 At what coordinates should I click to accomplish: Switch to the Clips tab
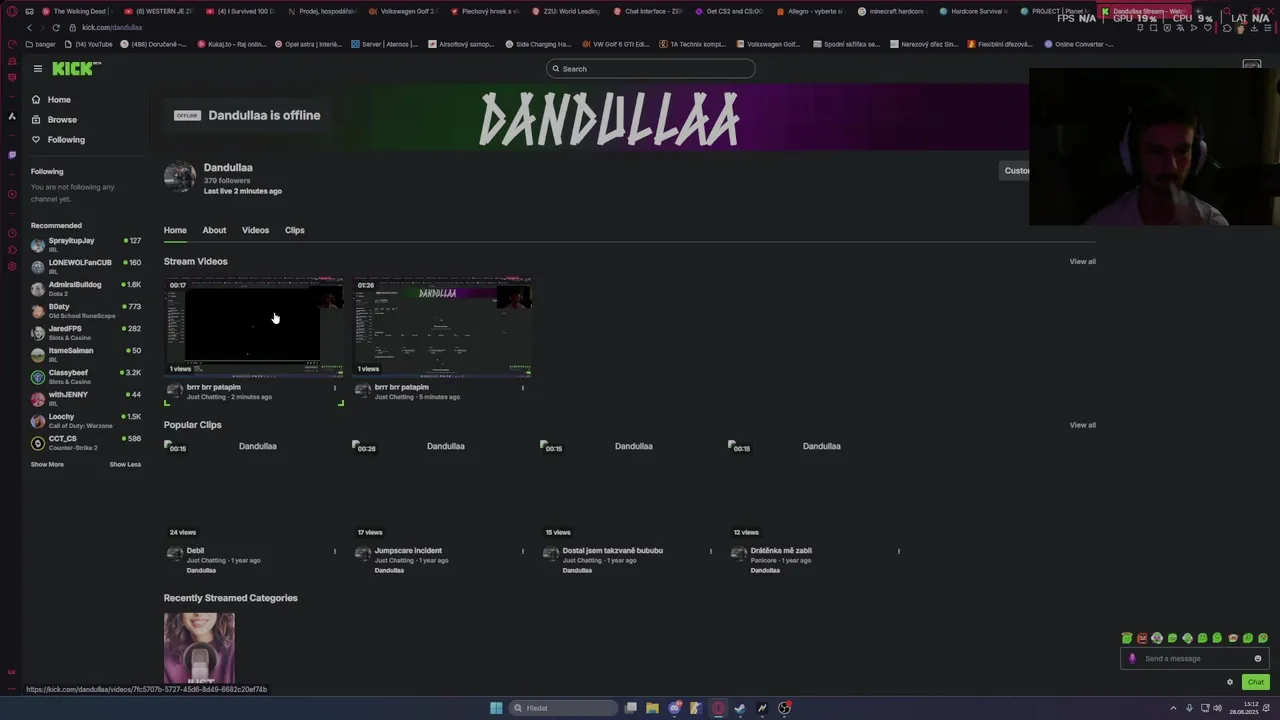[x=294, y=230]
